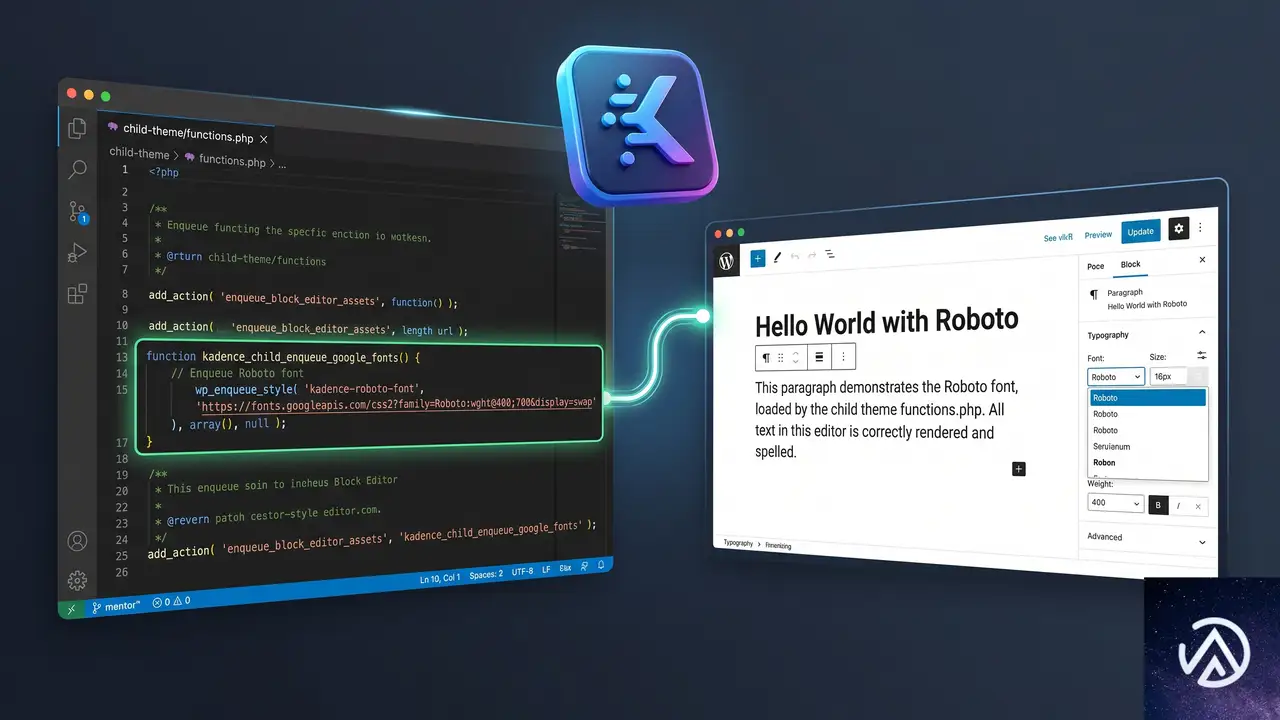This screenshot has height=720, width=1280.
Task: Click the align icon in the block toolbar
Action: 819,356
